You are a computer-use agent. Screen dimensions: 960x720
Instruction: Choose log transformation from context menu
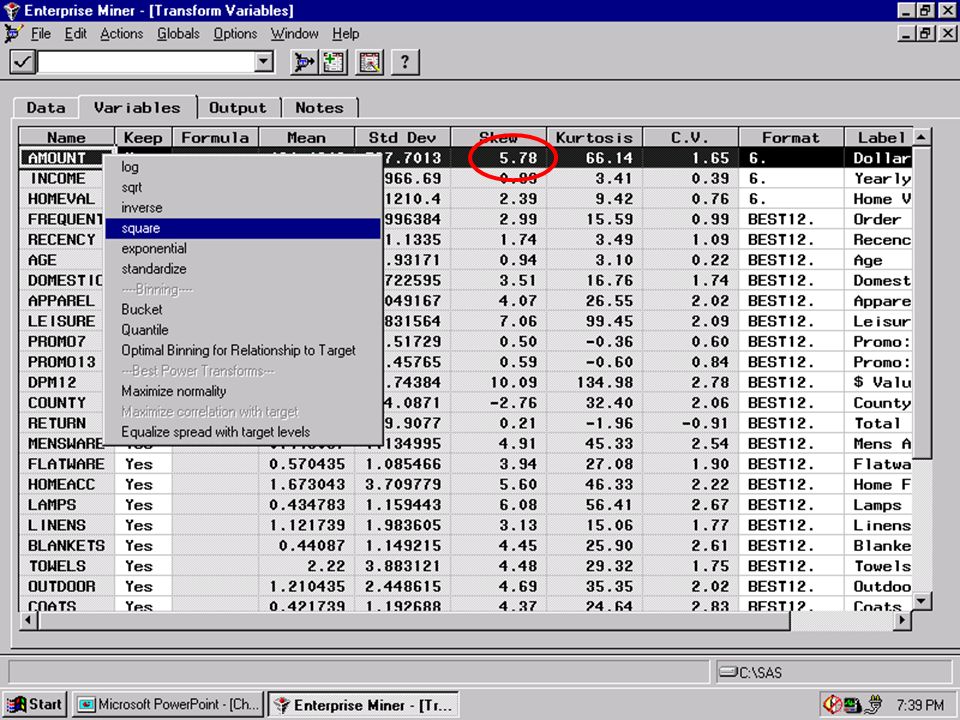coord(242,167)
